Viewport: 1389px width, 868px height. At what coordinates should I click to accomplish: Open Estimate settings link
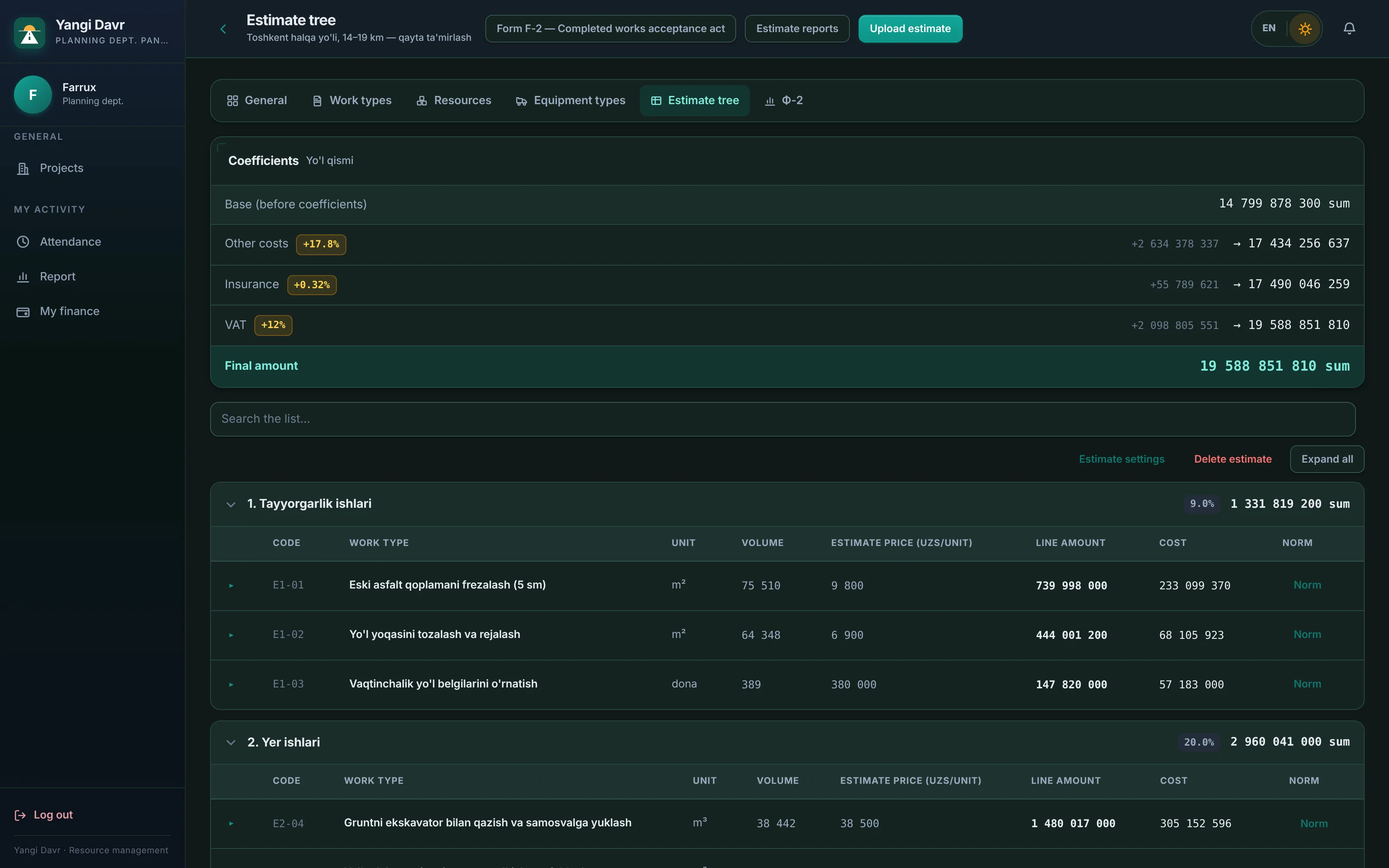point(1121,459)
